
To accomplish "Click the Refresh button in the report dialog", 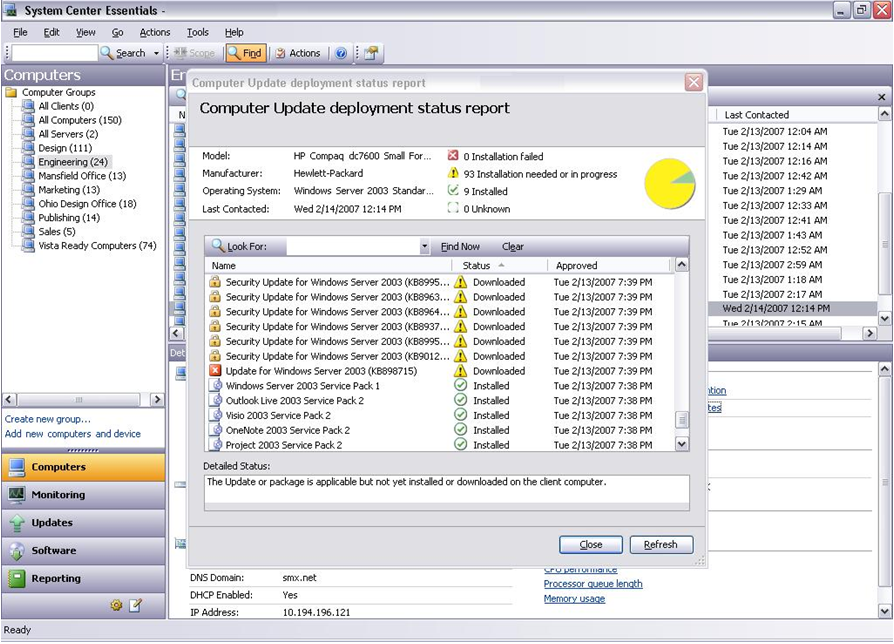I will point(661,545).
